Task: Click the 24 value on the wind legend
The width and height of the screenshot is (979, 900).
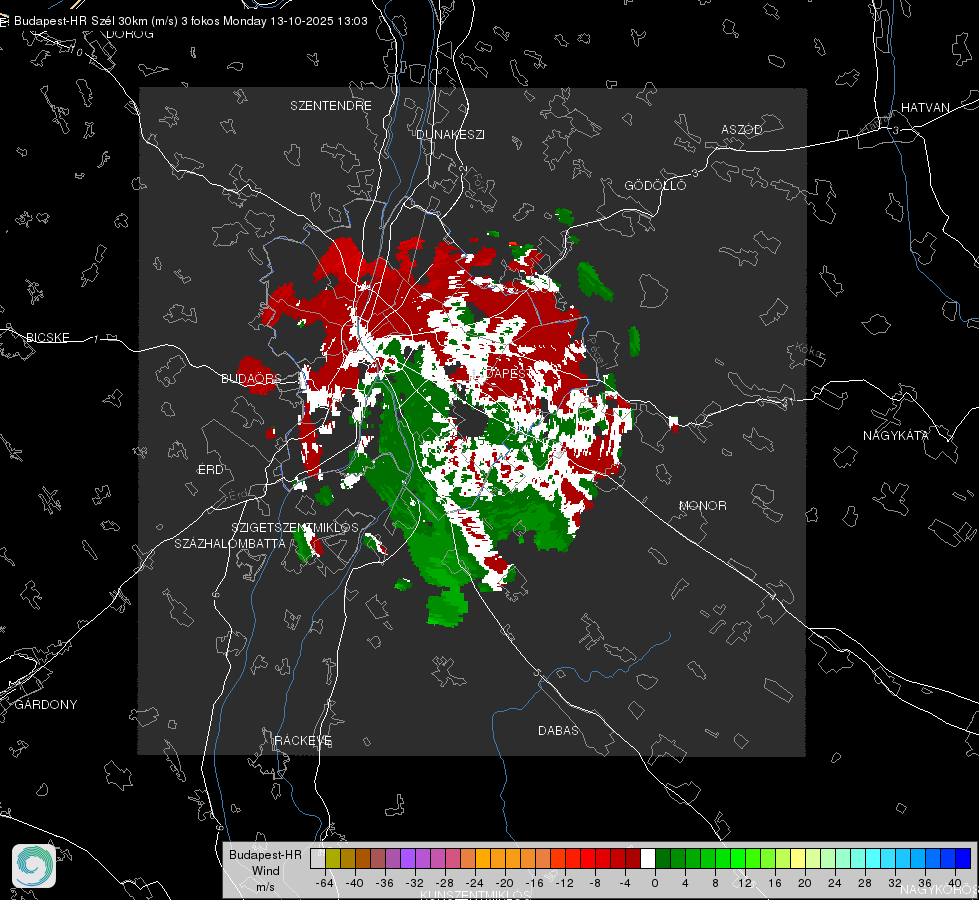Action: (835, 883)
